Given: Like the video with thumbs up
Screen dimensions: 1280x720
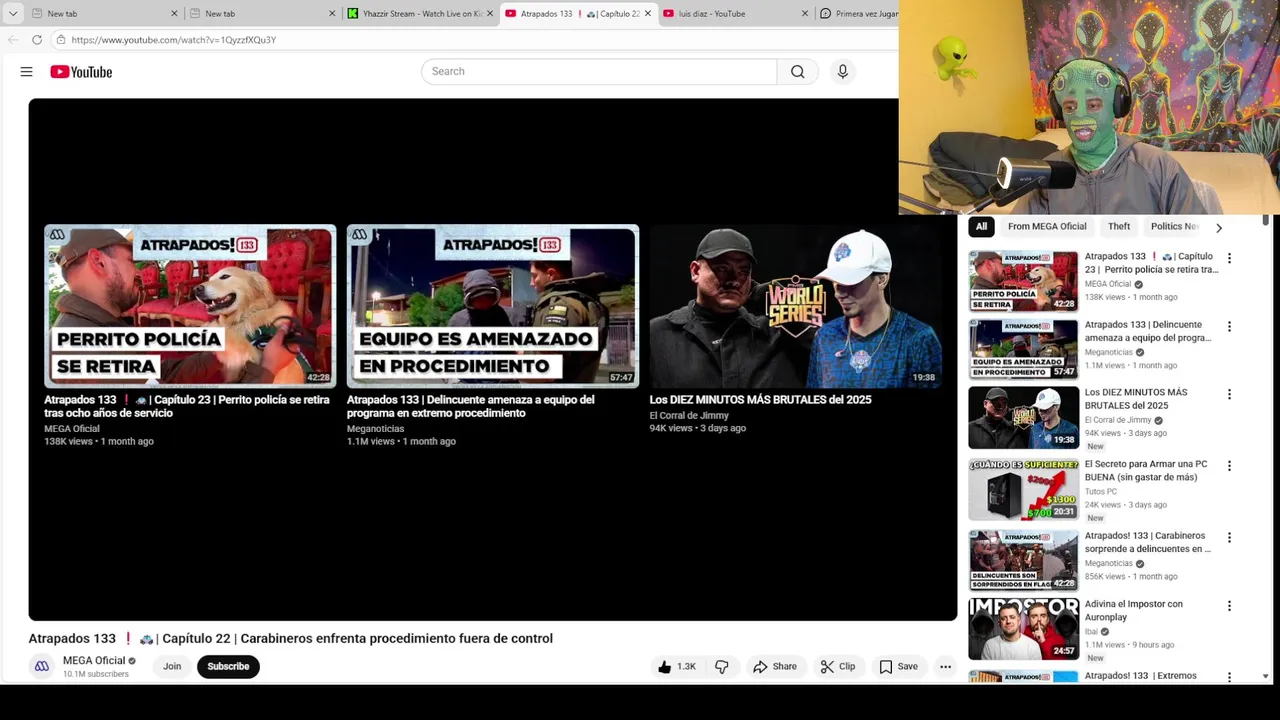Looking at the screenshot, I should (x=676, y=667).
